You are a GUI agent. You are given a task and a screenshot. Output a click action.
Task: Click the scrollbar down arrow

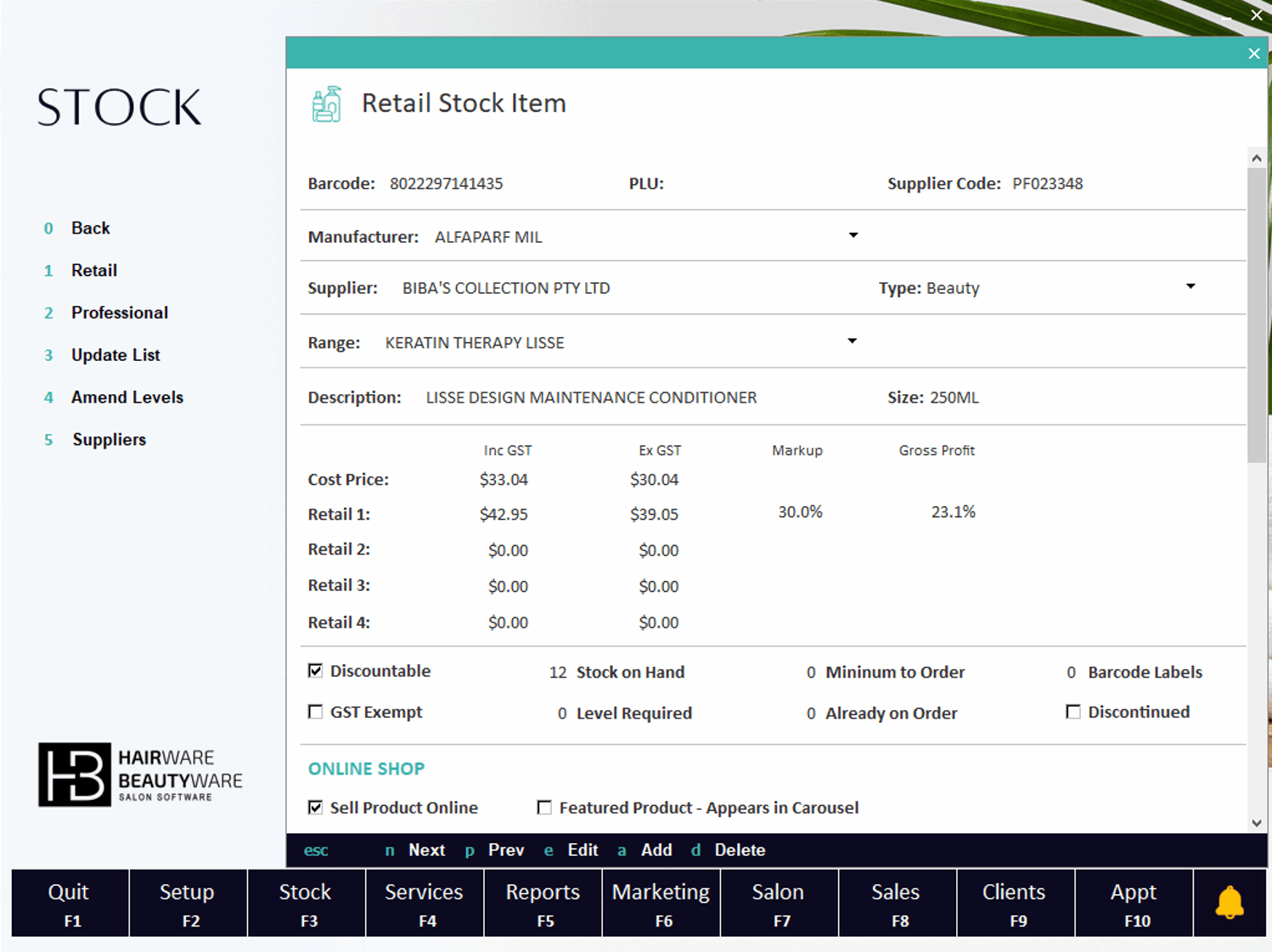pyautogui.click(x=1257, y=823)
